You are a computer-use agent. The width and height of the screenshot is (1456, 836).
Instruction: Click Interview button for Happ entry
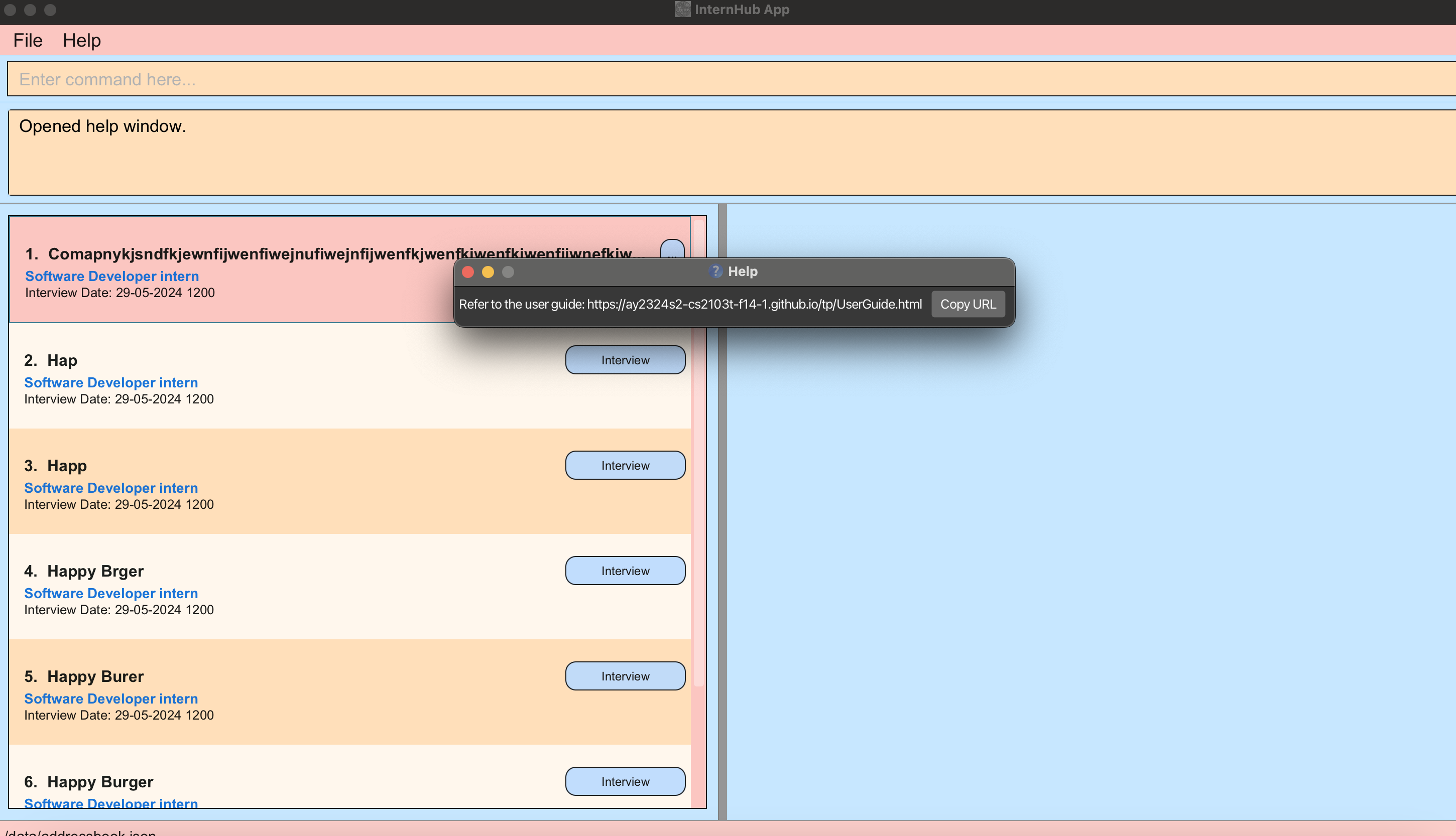click(x=625, y=465)
